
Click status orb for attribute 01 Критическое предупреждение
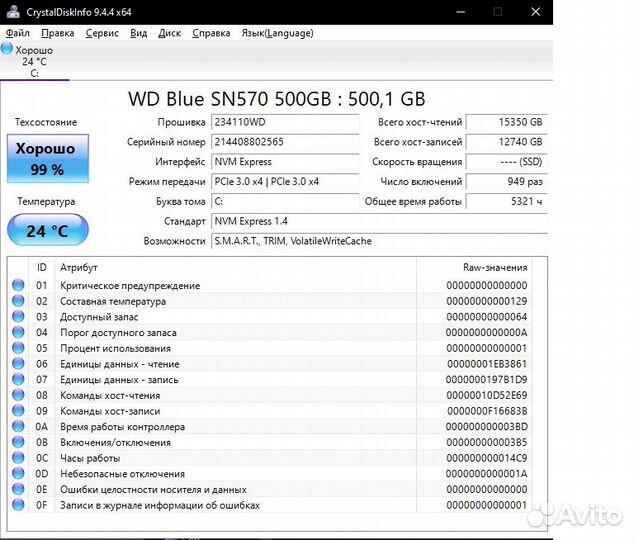point(18,285)
